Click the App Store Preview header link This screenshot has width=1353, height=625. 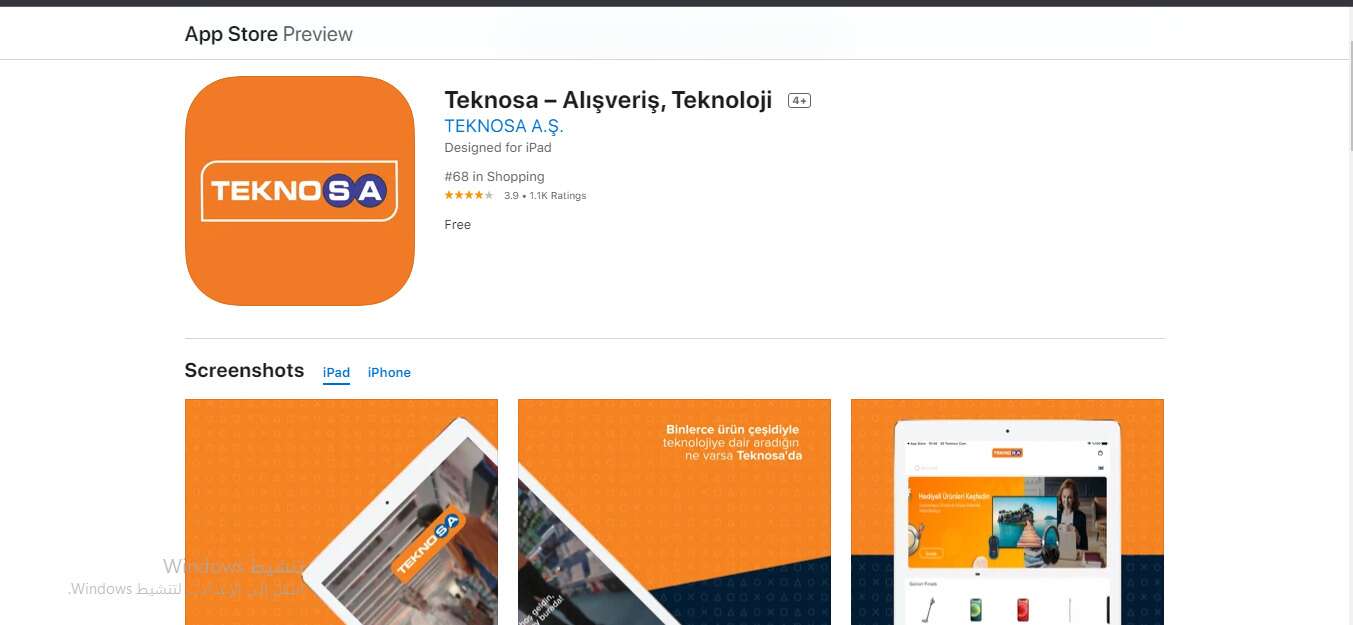pyautogui.click(x=268, y=34)
